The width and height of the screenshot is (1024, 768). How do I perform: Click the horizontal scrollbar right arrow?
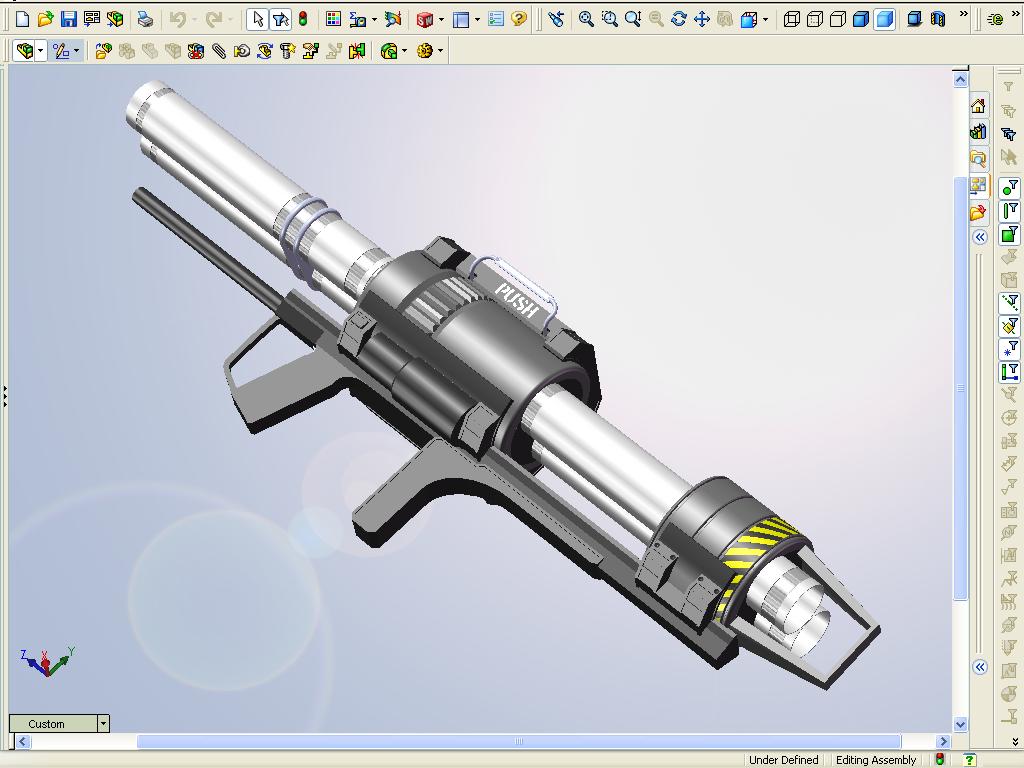tap(942, 742)
